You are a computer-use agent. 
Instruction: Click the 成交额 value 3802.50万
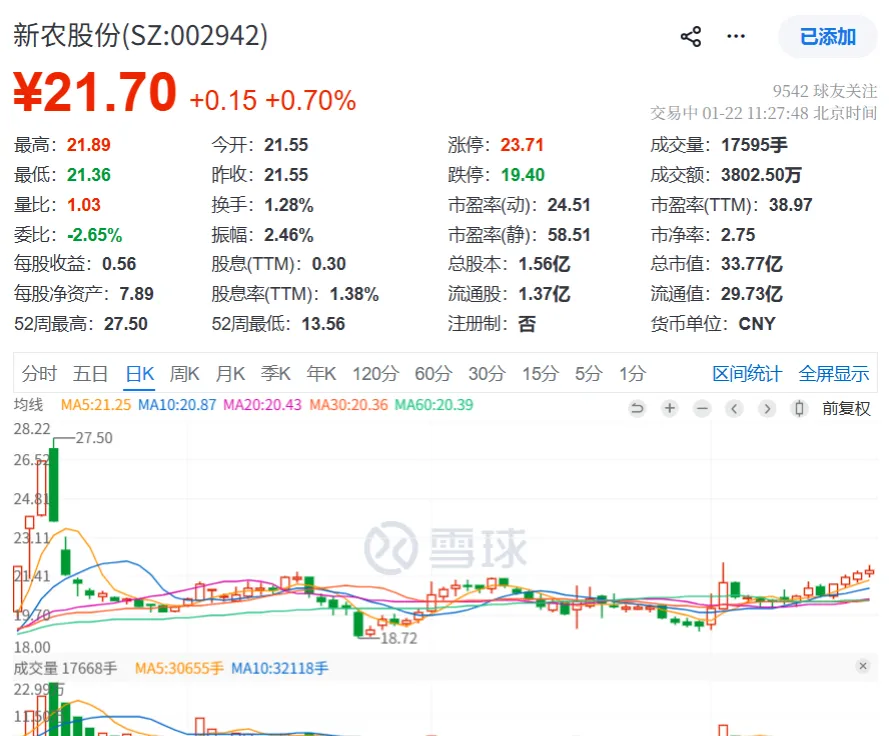761,175
